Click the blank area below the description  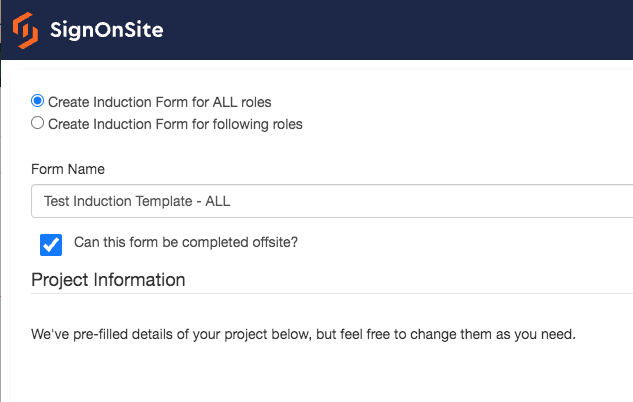coord(323,373)
